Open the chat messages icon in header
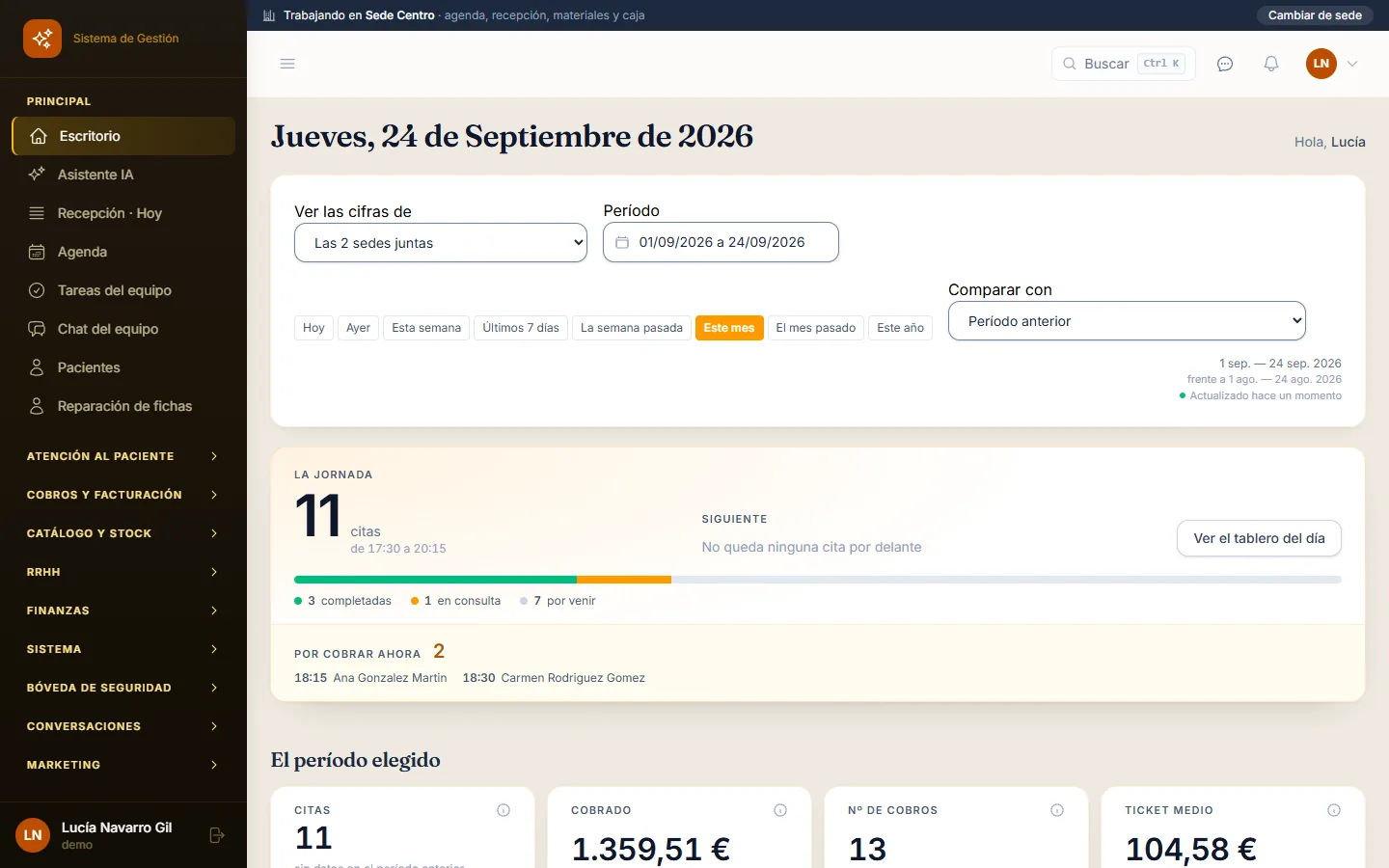This screenshot has height=868, width=1389. coord(1225,64)
